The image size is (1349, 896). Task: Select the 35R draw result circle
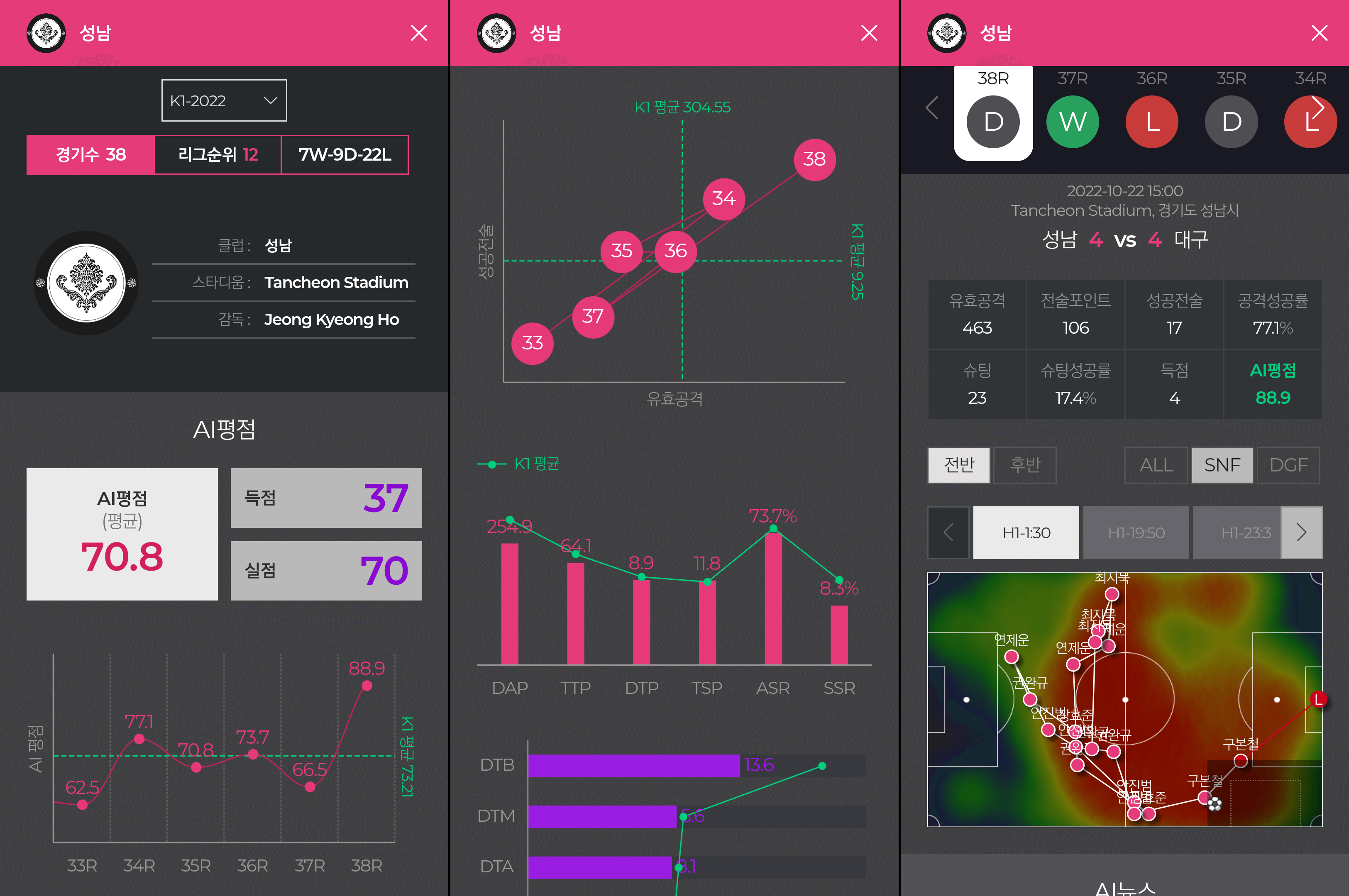coord(1231,122)
